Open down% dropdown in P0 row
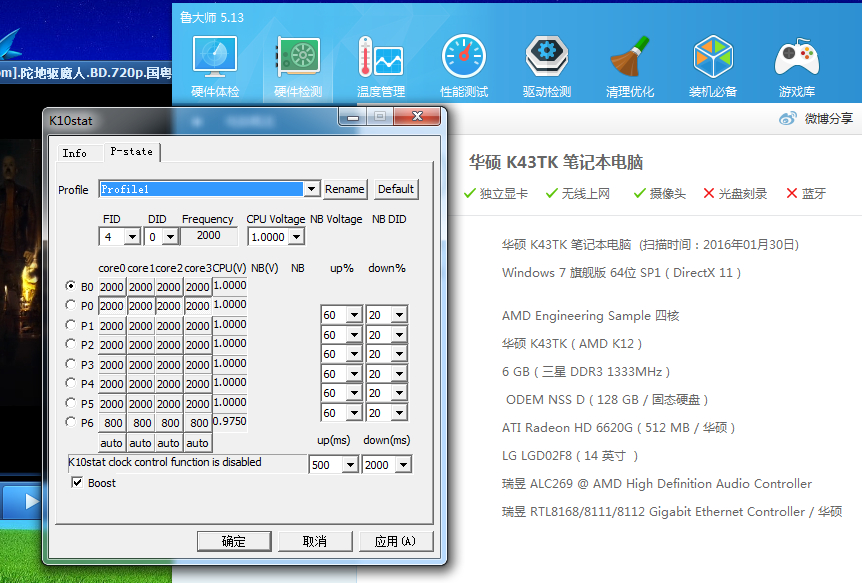This screenshot has width=862, height=583. pos(400,315)
